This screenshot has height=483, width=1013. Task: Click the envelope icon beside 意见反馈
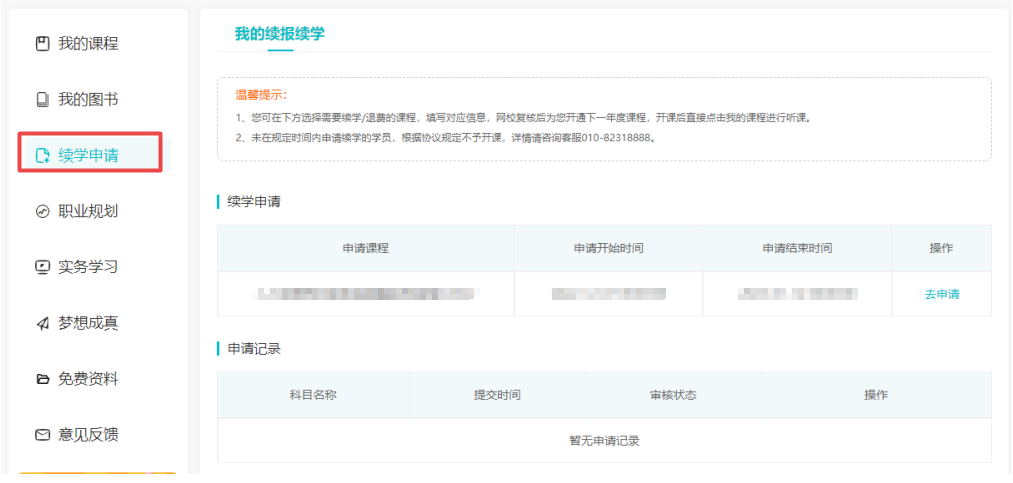42,435
